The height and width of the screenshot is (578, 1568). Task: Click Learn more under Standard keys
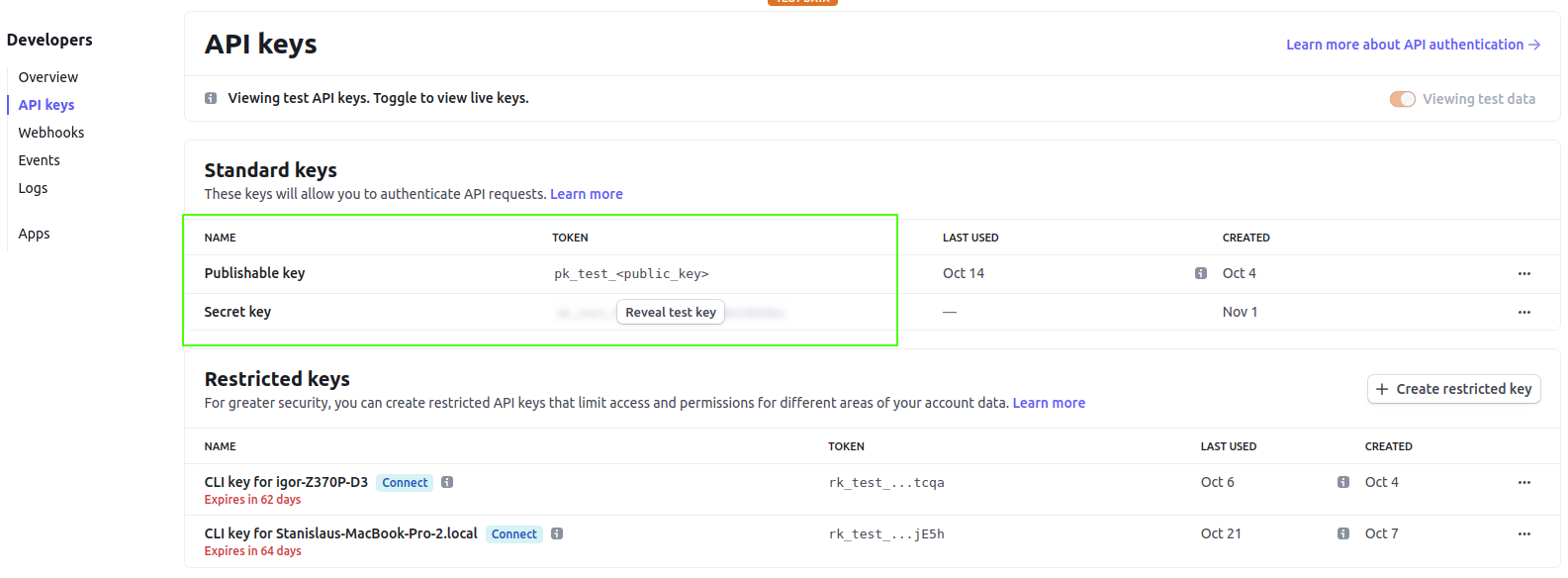(x=586, y=193)
